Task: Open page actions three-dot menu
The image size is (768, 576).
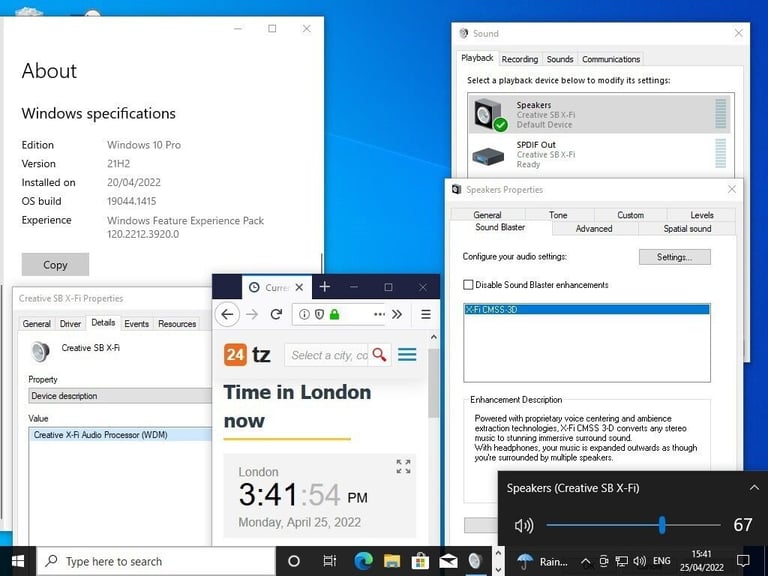Action: pyautogui.click(x=380, y=314)
